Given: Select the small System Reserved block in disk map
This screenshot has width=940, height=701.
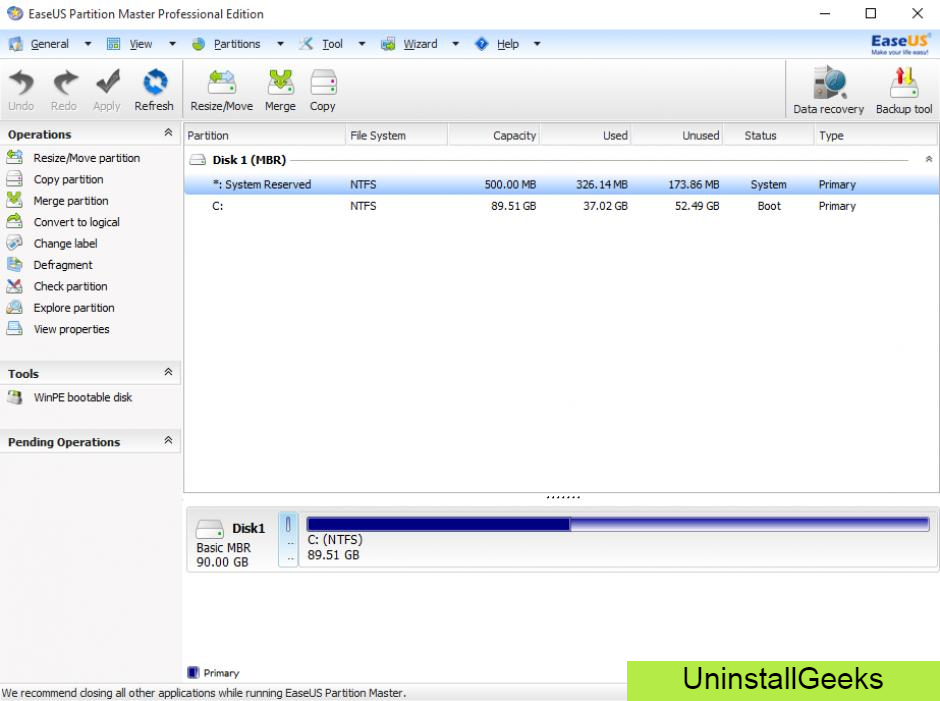Looking at the screenshot, I should [x=288, y=539].
